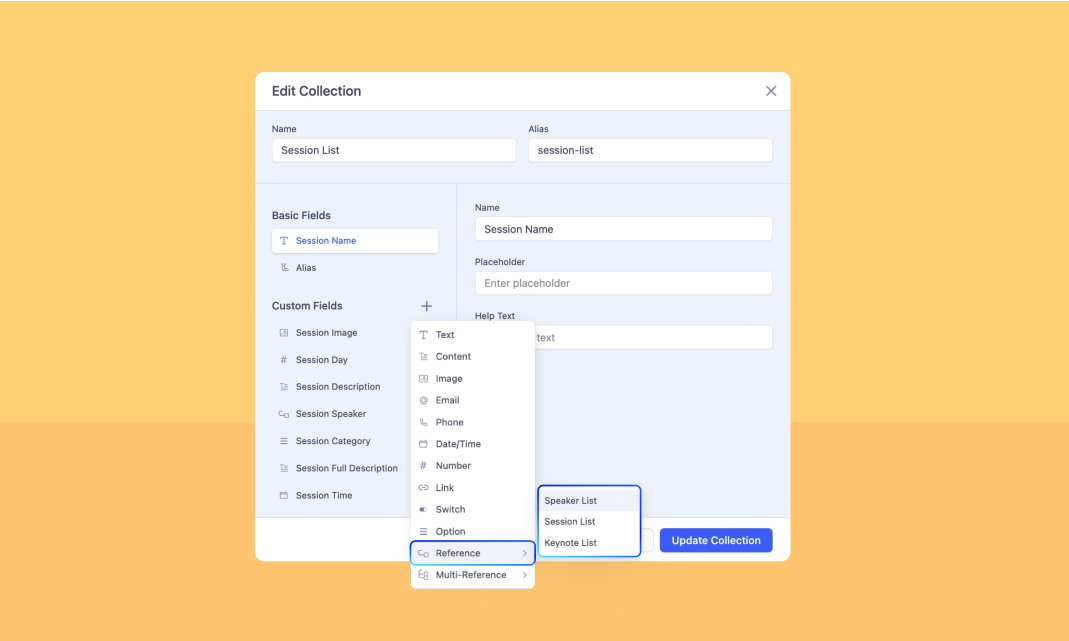
Task: Click the Image type icon in the menu
Action: (x=423, y=378)
